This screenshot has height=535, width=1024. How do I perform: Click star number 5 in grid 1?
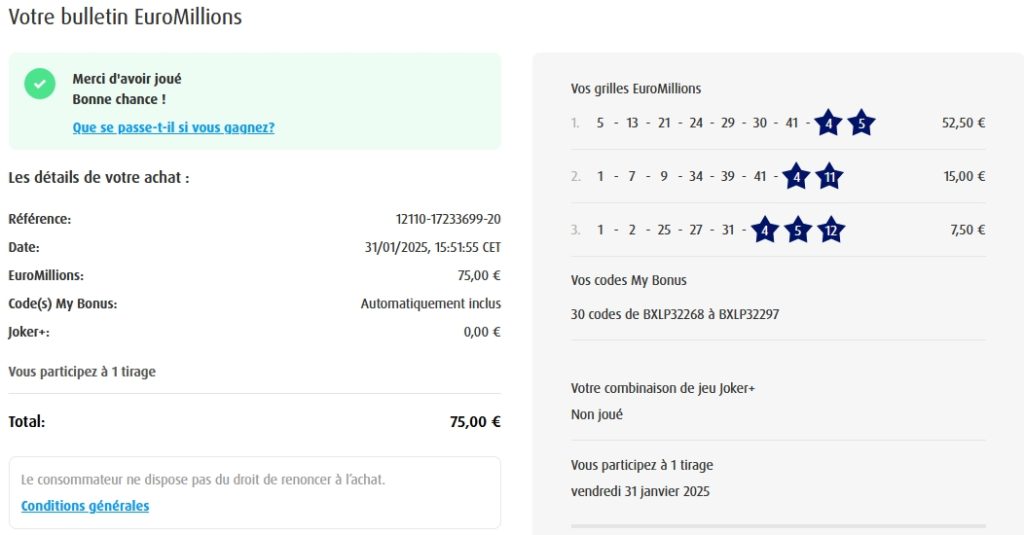pyautogui.click(x=861, y=124)
